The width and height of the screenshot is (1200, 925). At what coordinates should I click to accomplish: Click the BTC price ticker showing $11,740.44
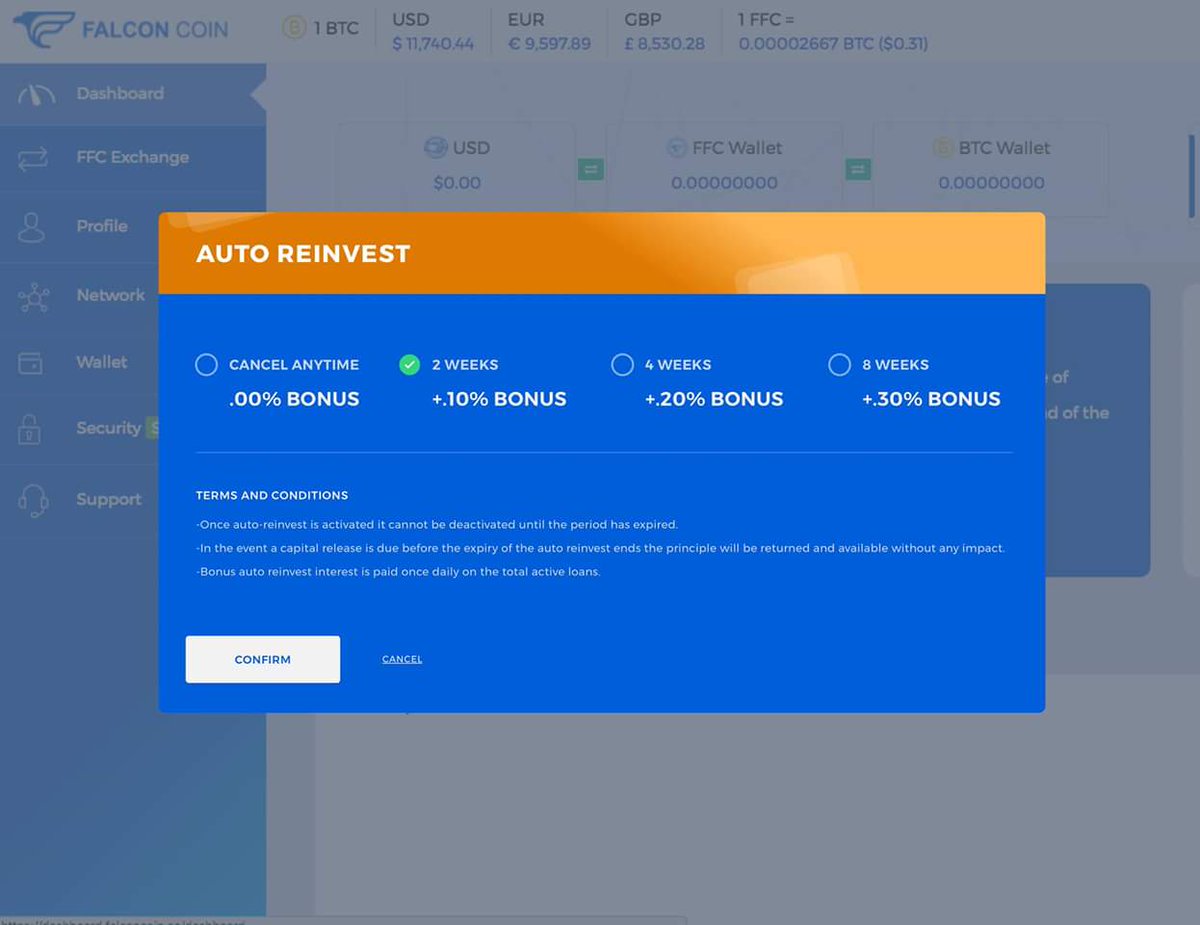432,32
